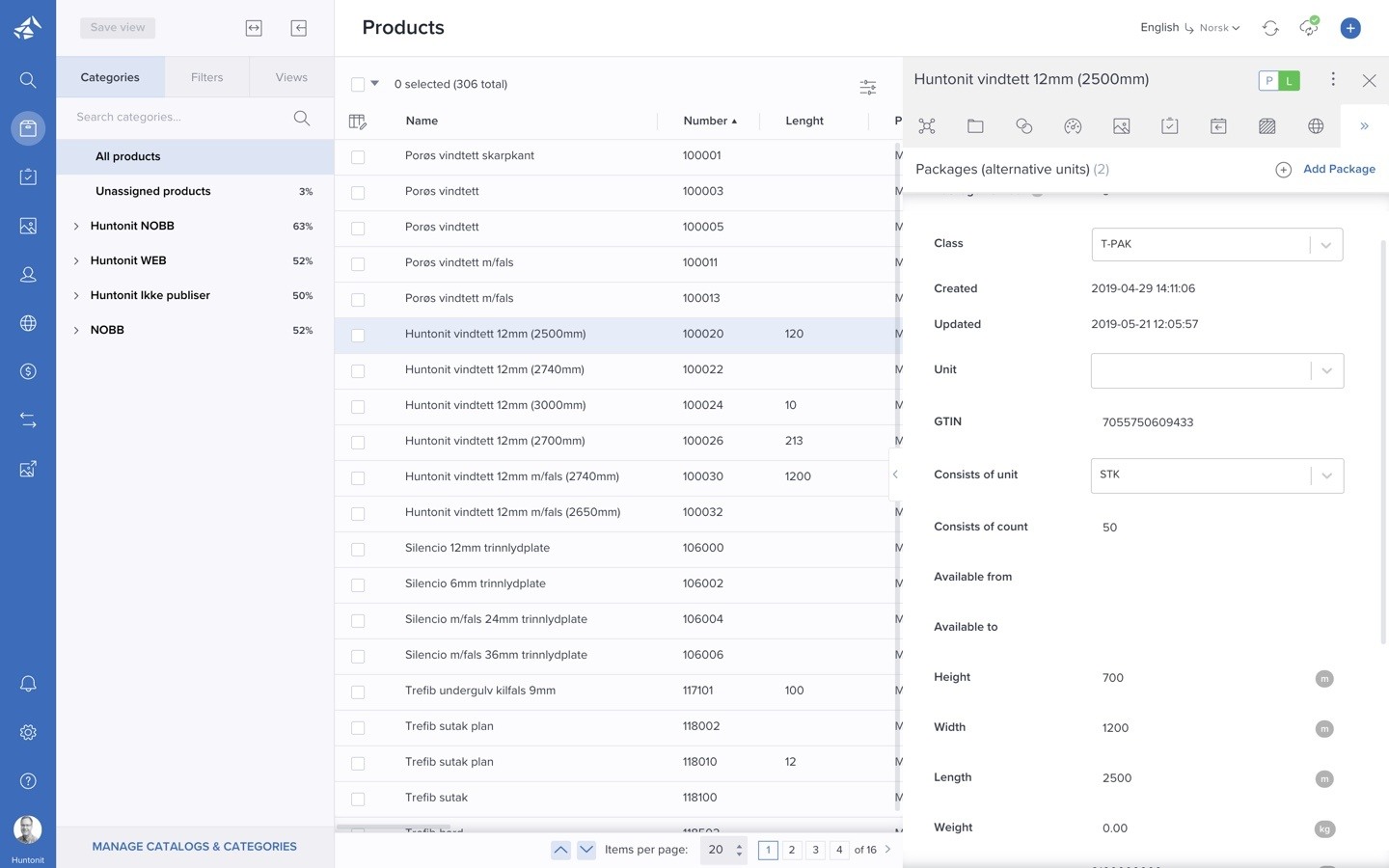
Task: Open the help question mark icon
Action: tap(28, 781)
